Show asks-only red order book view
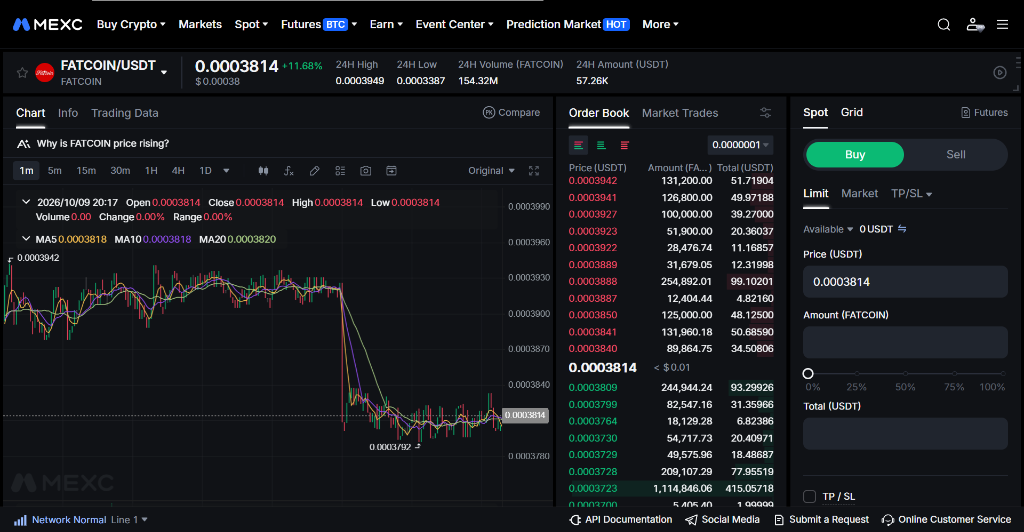 pyautogui.click(x=625, y=145)
